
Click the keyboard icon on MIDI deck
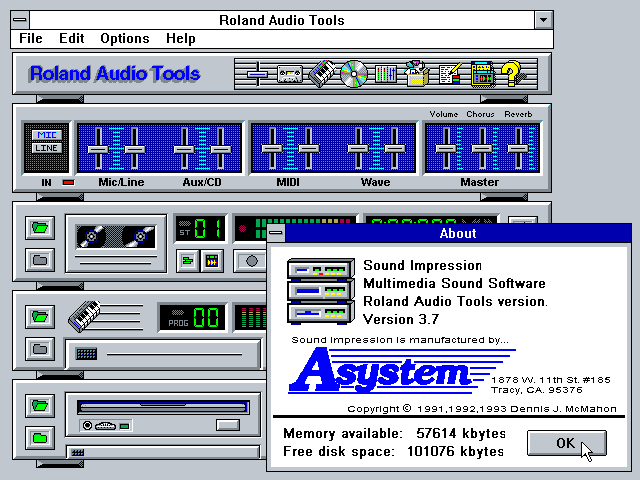[x=84, y=316]
